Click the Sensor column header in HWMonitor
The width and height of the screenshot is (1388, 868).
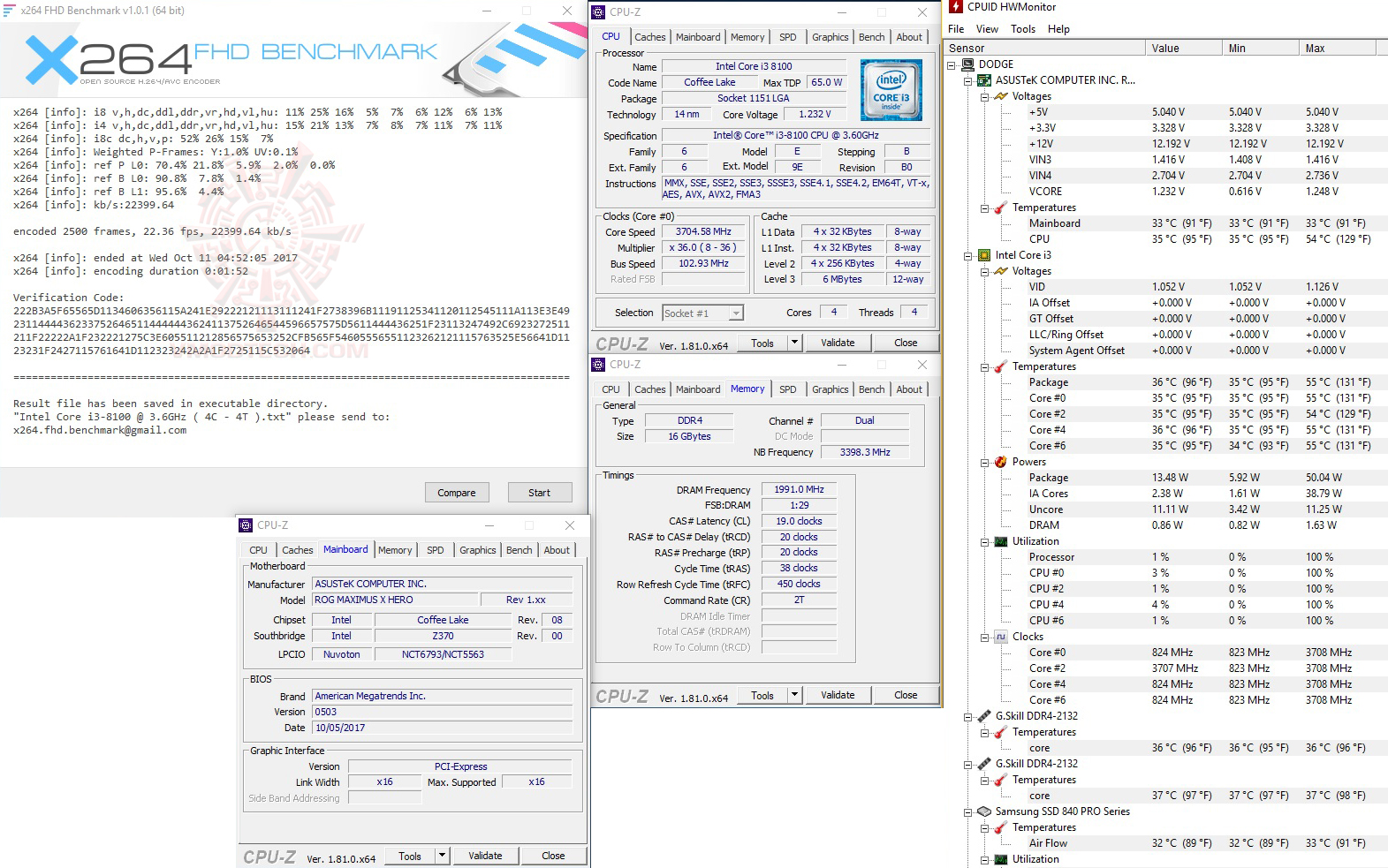point(1045,49)
